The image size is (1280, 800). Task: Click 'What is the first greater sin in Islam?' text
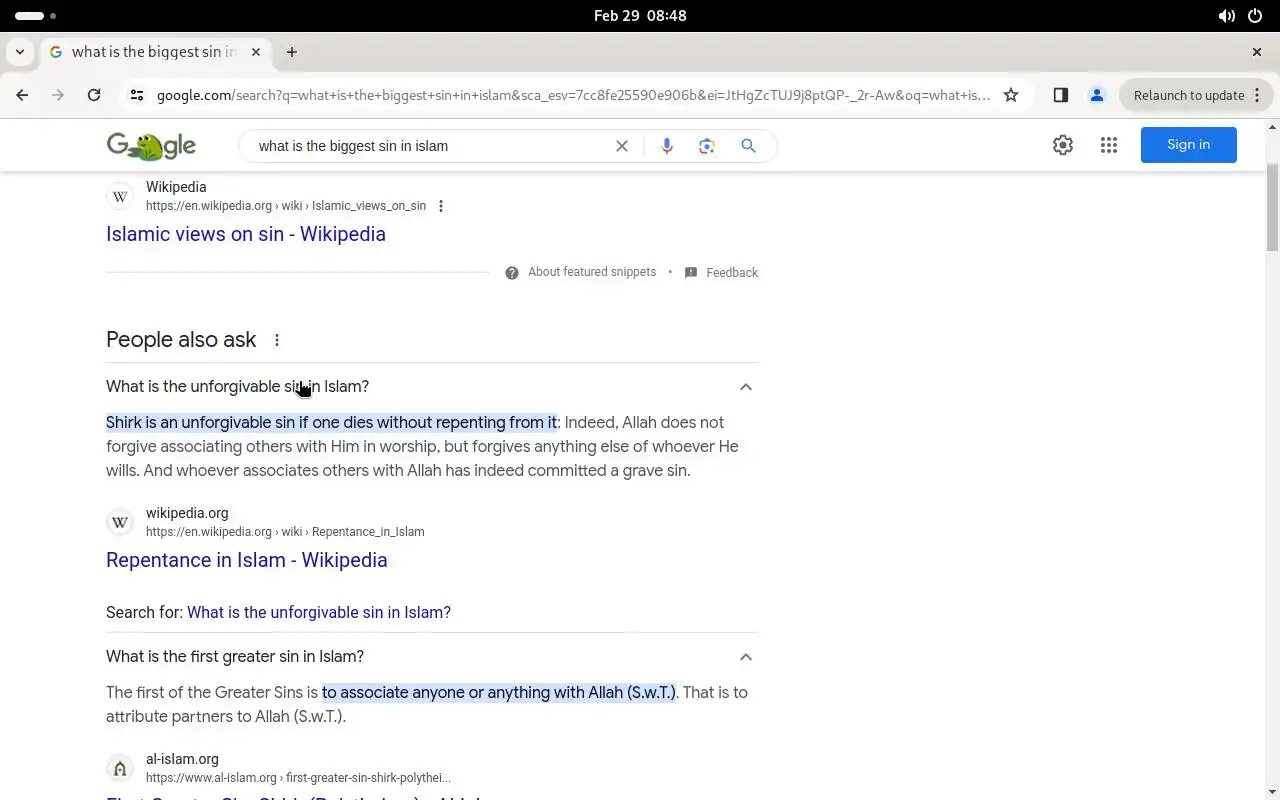tap(235, 657)
